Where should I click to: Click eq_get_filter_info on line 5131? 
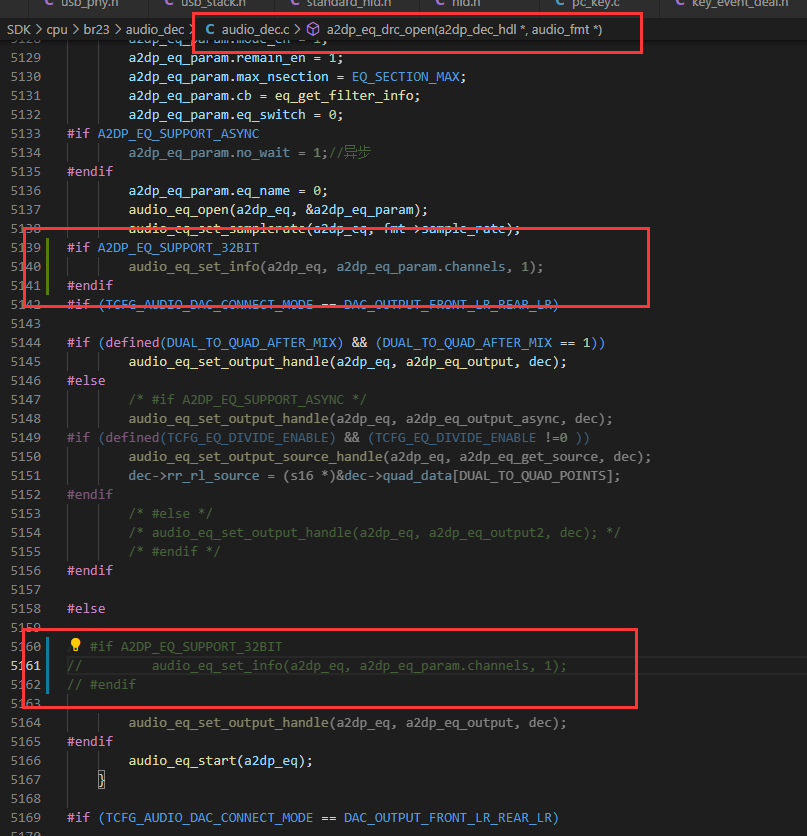(x=344, y=95)
